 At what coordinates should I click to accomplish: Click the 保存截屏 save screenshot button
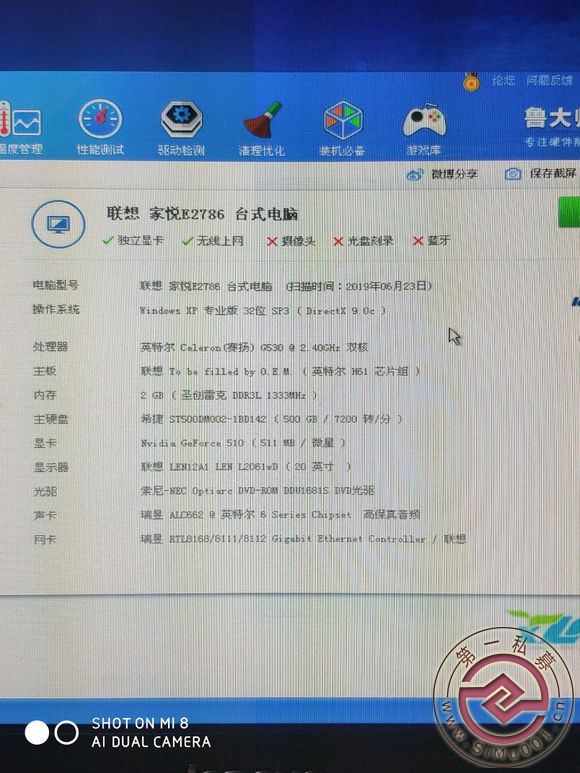[x=541, y=174]
